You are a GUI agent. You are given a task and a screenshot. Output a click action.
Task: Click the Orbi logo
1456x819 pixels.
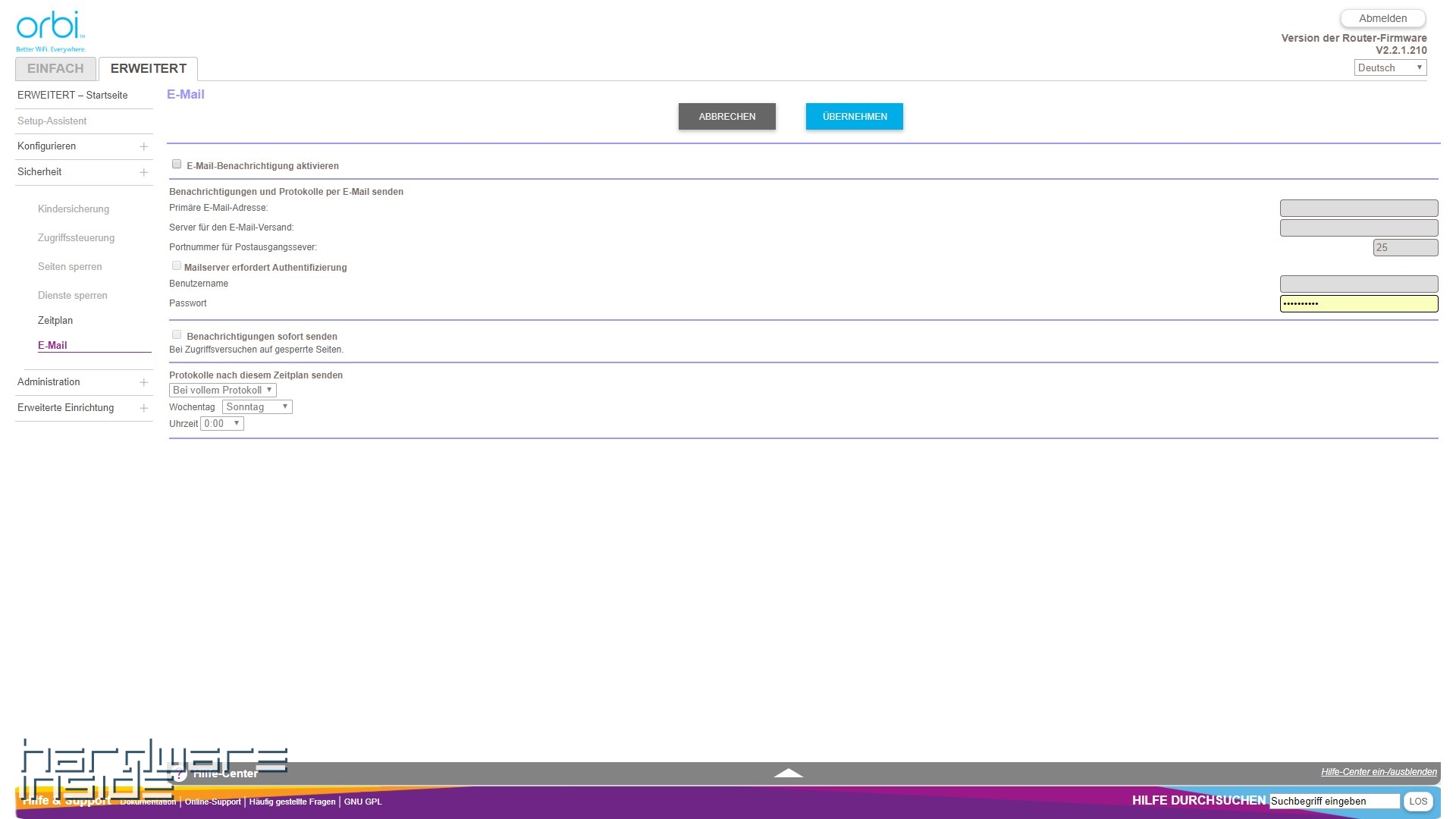(51, 31)
